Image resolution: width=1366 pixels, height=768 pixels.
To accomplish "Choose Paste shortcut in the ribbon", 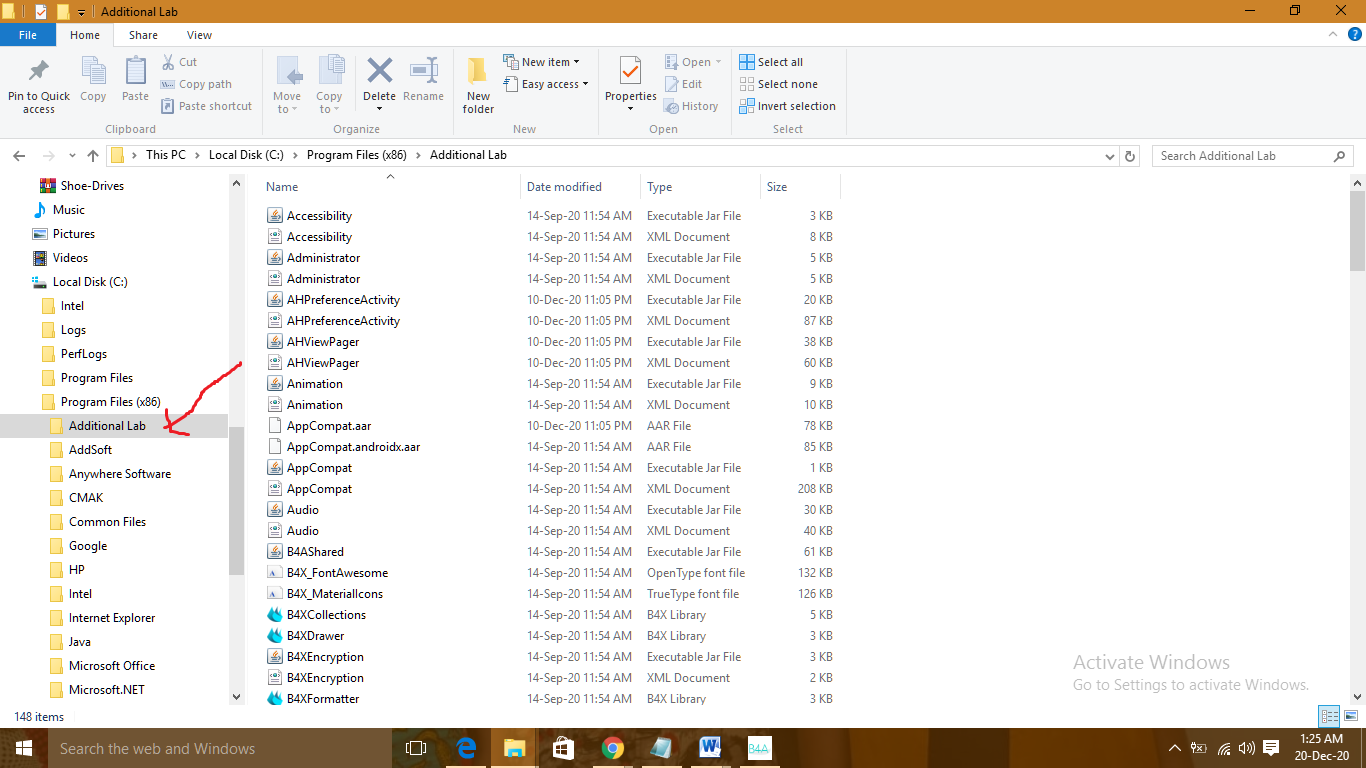I will [x=206, y=106].
